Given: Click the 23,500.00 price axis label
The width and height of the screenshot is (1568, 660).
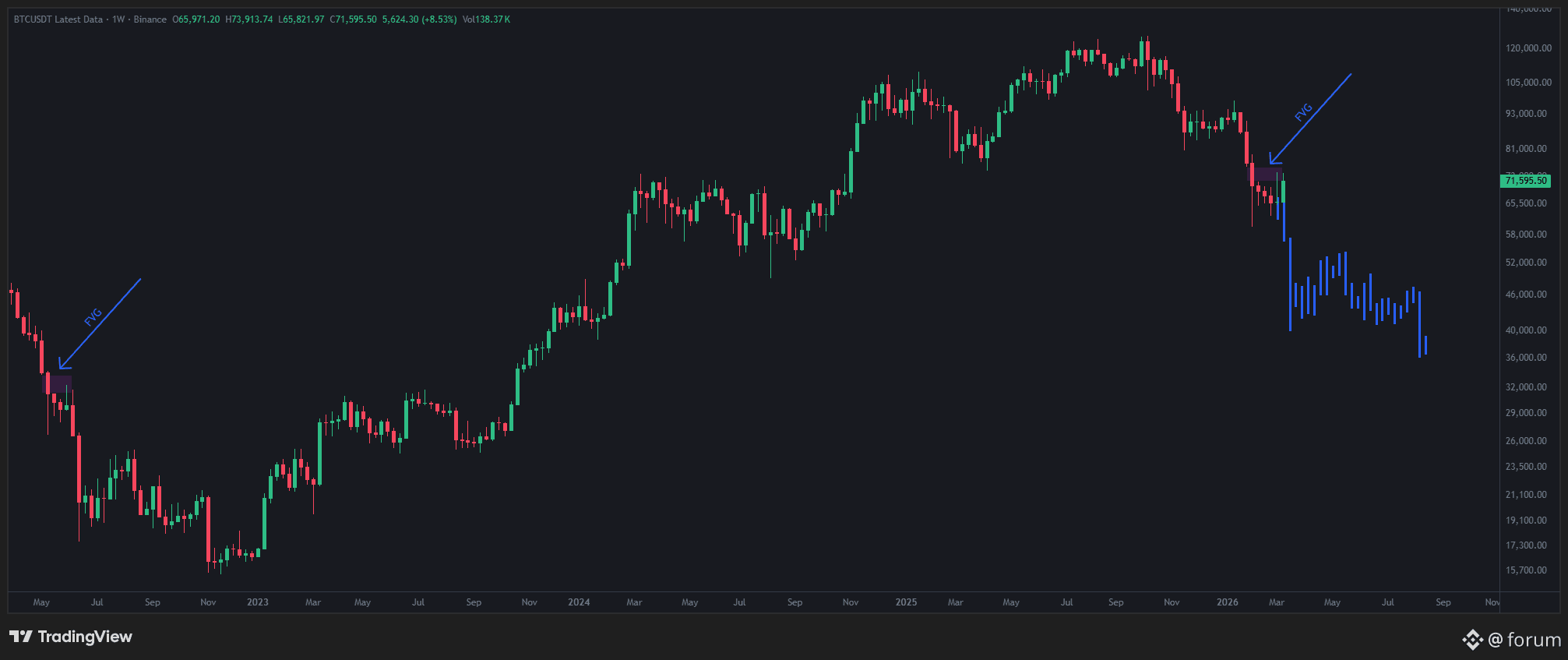Looking at the screenshot, I should click(1526, 467).
